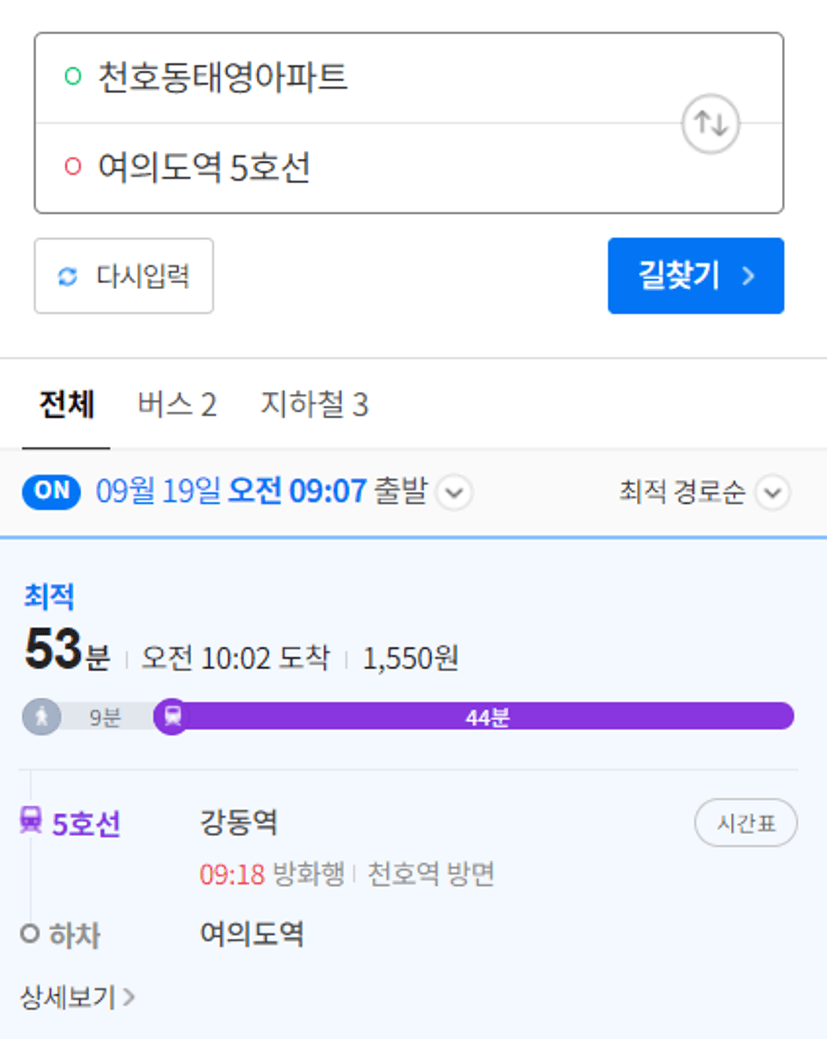Viewport: 827px width, 1039px height.
Task: Expand route details with 상세보기
Action: [x=77, y=997]
